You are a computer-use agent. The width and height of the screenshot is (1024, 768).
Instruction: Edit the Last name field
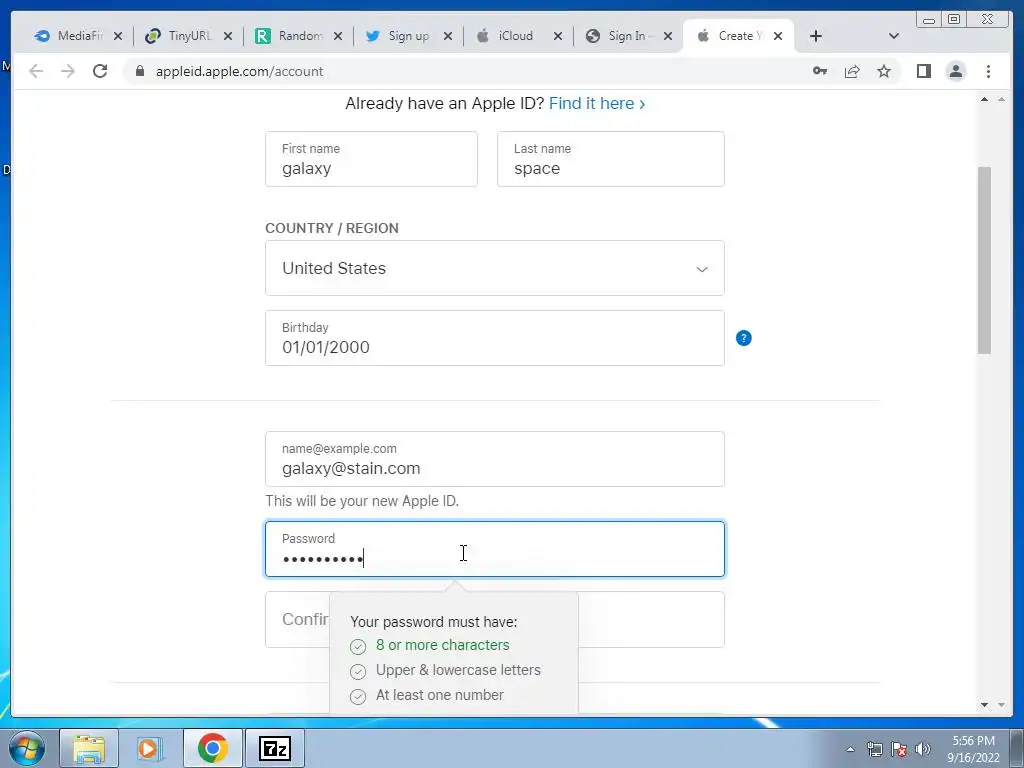(611, 159)
